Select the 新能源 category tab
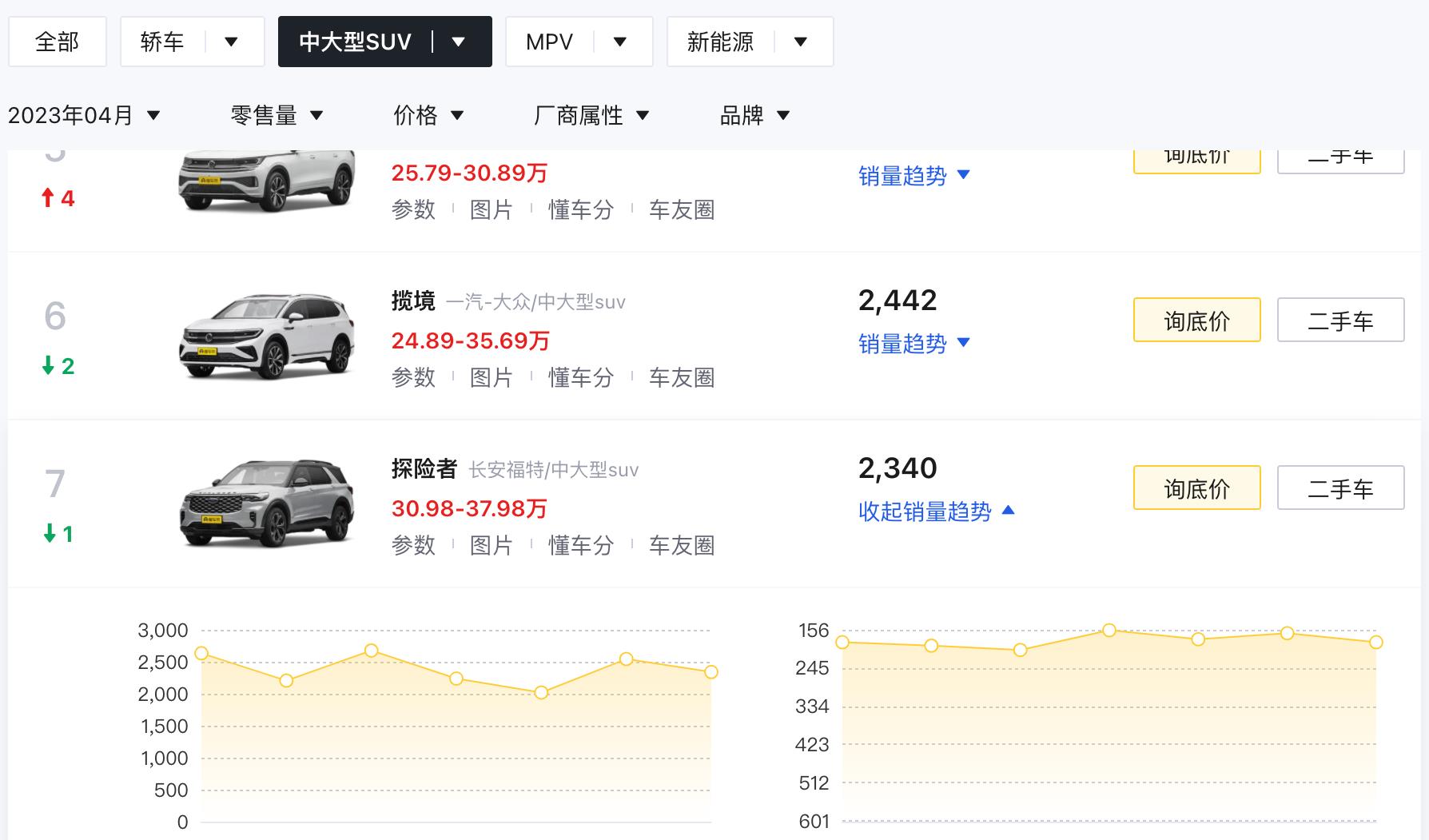Image resolution: width=1429 pixels, height=840 pixels. [720, 42]
